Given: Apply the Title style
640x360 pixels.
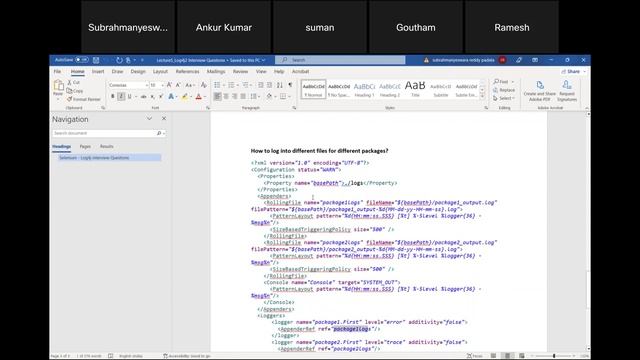Looking at the screenshot, I should coord(415,89).
